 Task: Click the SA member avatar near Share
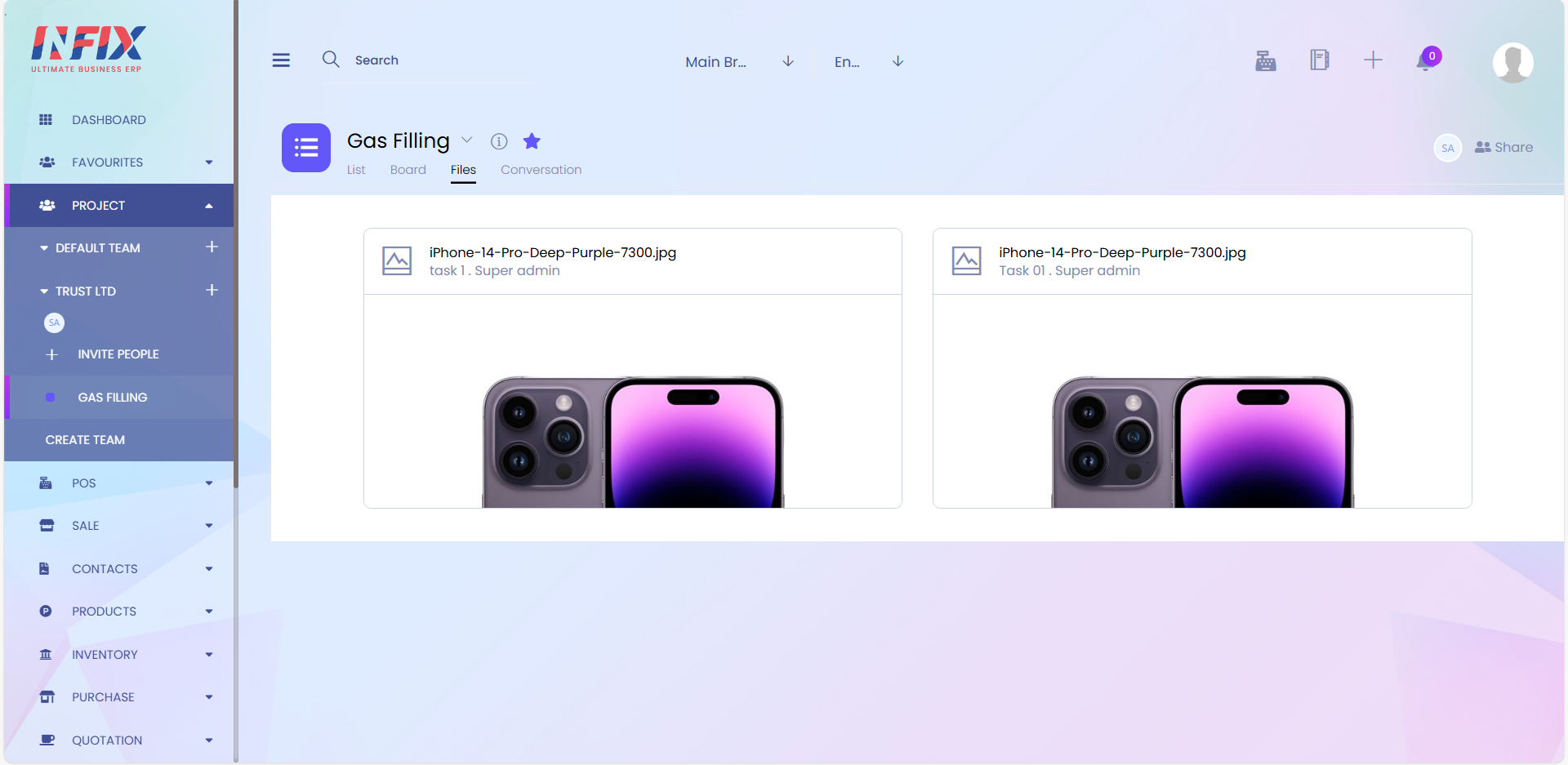pyautogui.click(x=1448, y=148)
